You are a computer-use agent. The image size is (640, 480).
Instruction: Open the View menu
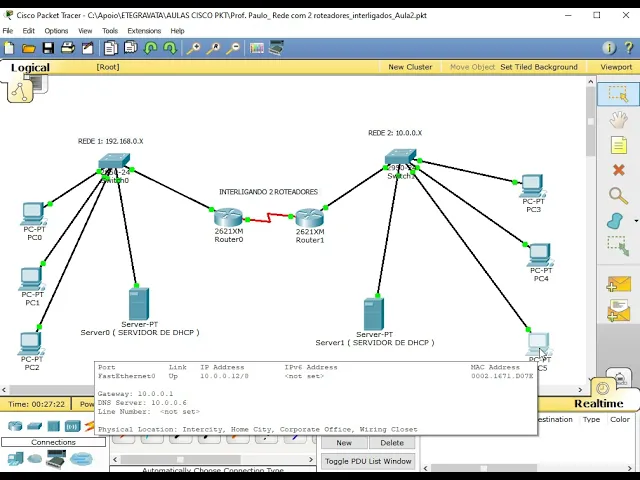(85, 31)
